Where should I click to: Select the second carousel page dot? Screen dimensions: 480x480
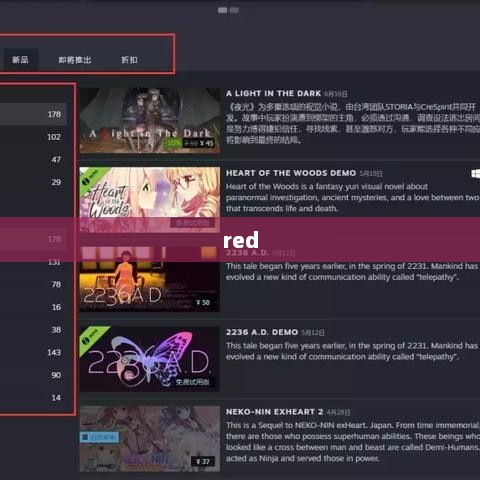(234, 10)
